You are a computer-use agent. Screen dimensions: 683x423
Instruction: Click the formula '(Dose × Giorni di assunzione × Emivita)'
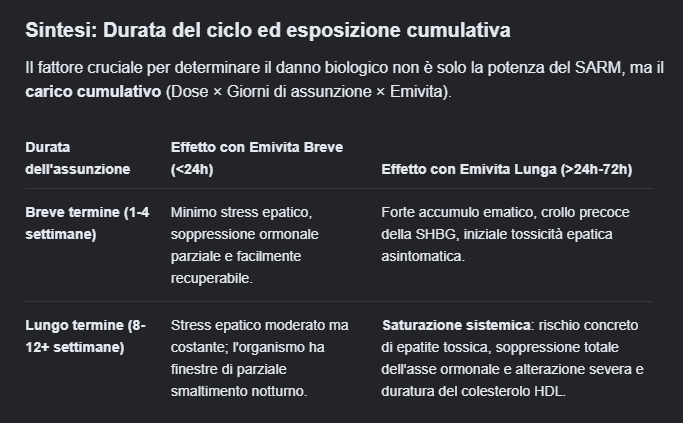[x=308, y=91]
